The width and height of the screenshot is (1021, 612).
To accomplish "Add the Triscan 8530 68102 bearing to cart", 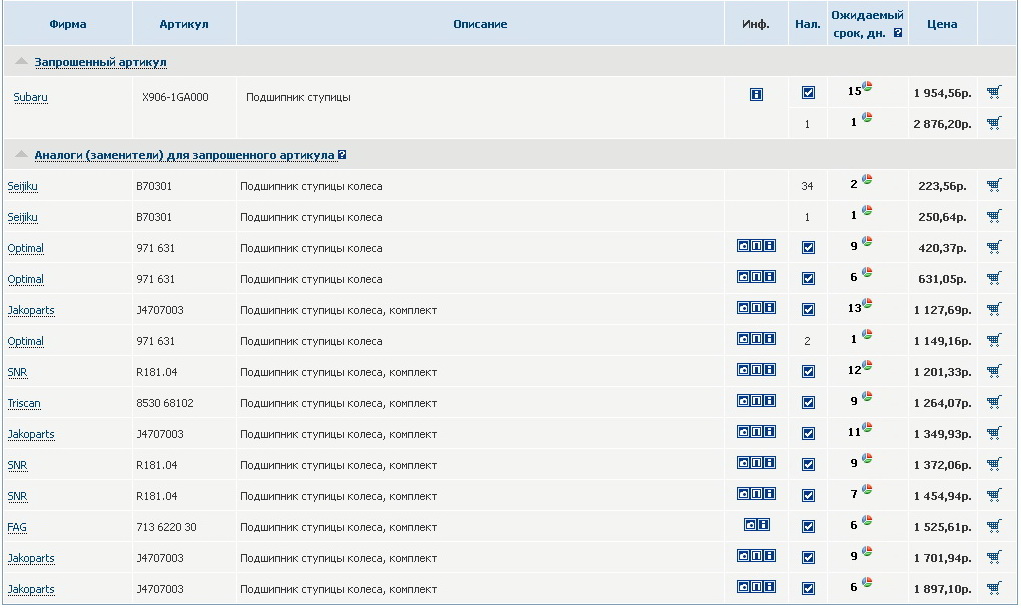I will 993,402.
